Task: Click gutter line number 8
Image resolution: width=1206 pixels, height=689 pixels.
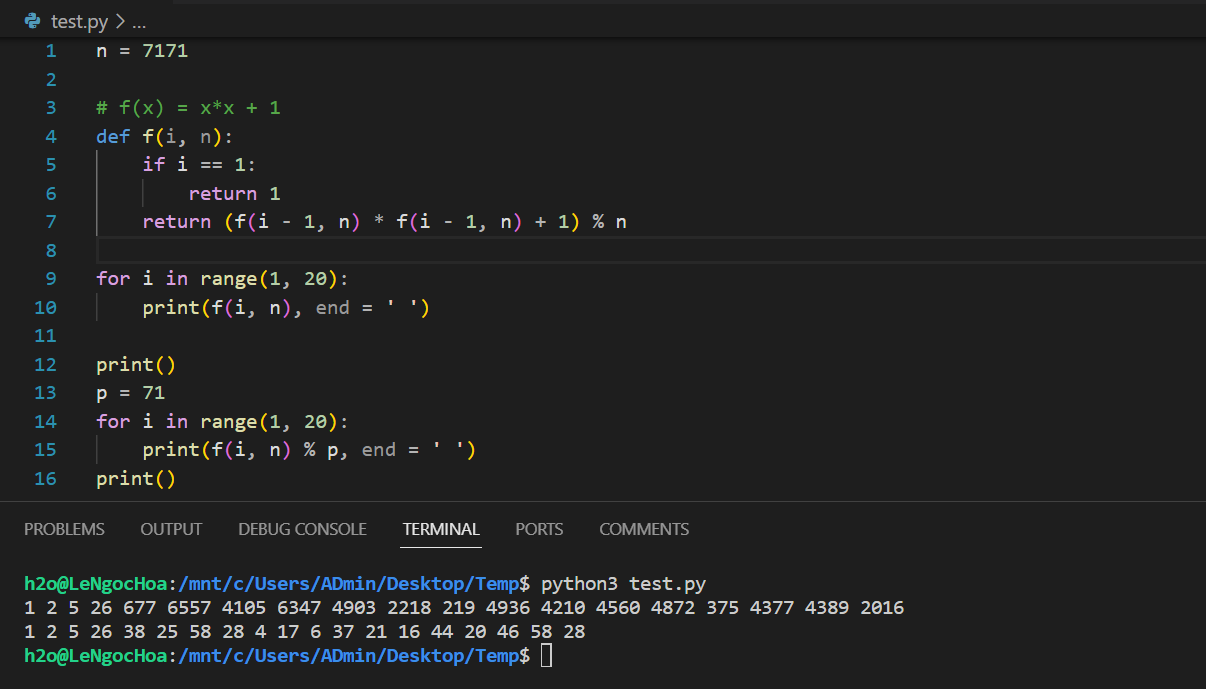Action: pyautogui.click(x=51, y=250)
